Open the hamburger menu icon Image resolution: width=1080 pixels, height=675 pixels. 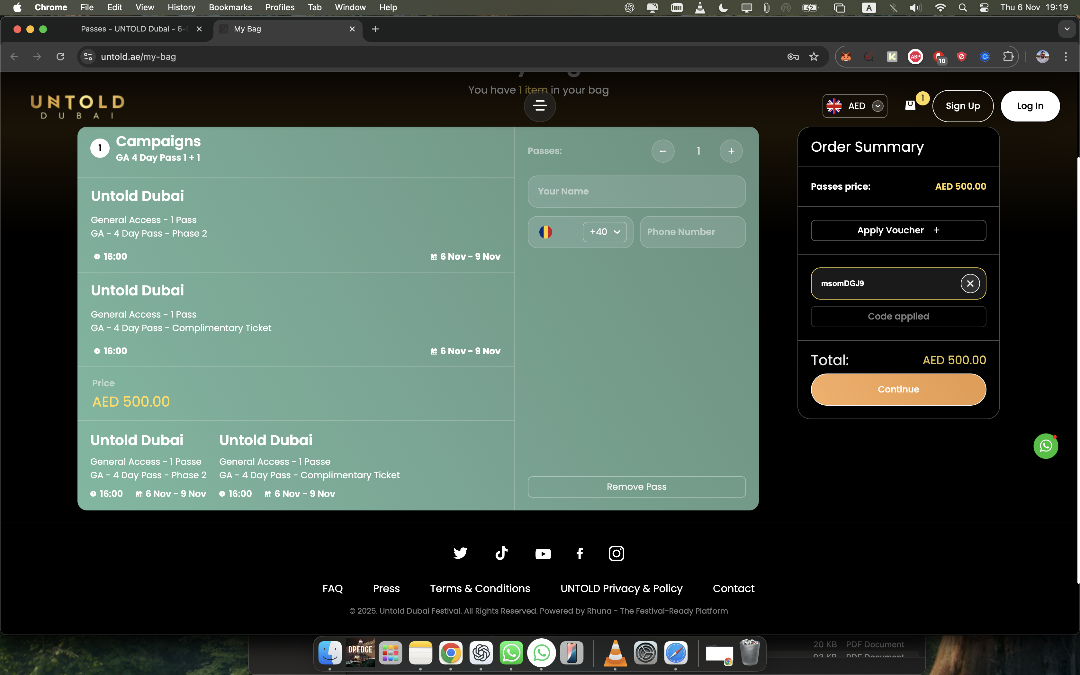tap(540, 106)
